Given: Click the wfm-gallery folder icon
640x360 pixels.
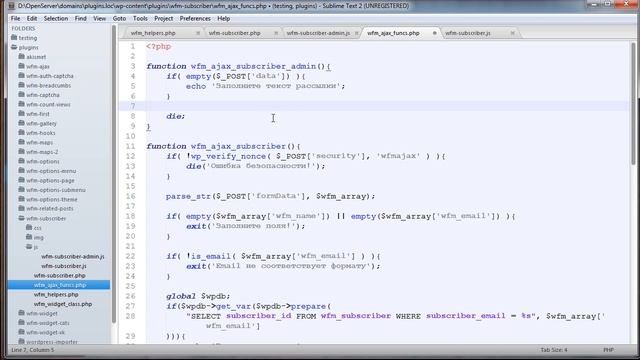Looking at the screenshot, I should [22, 123].
